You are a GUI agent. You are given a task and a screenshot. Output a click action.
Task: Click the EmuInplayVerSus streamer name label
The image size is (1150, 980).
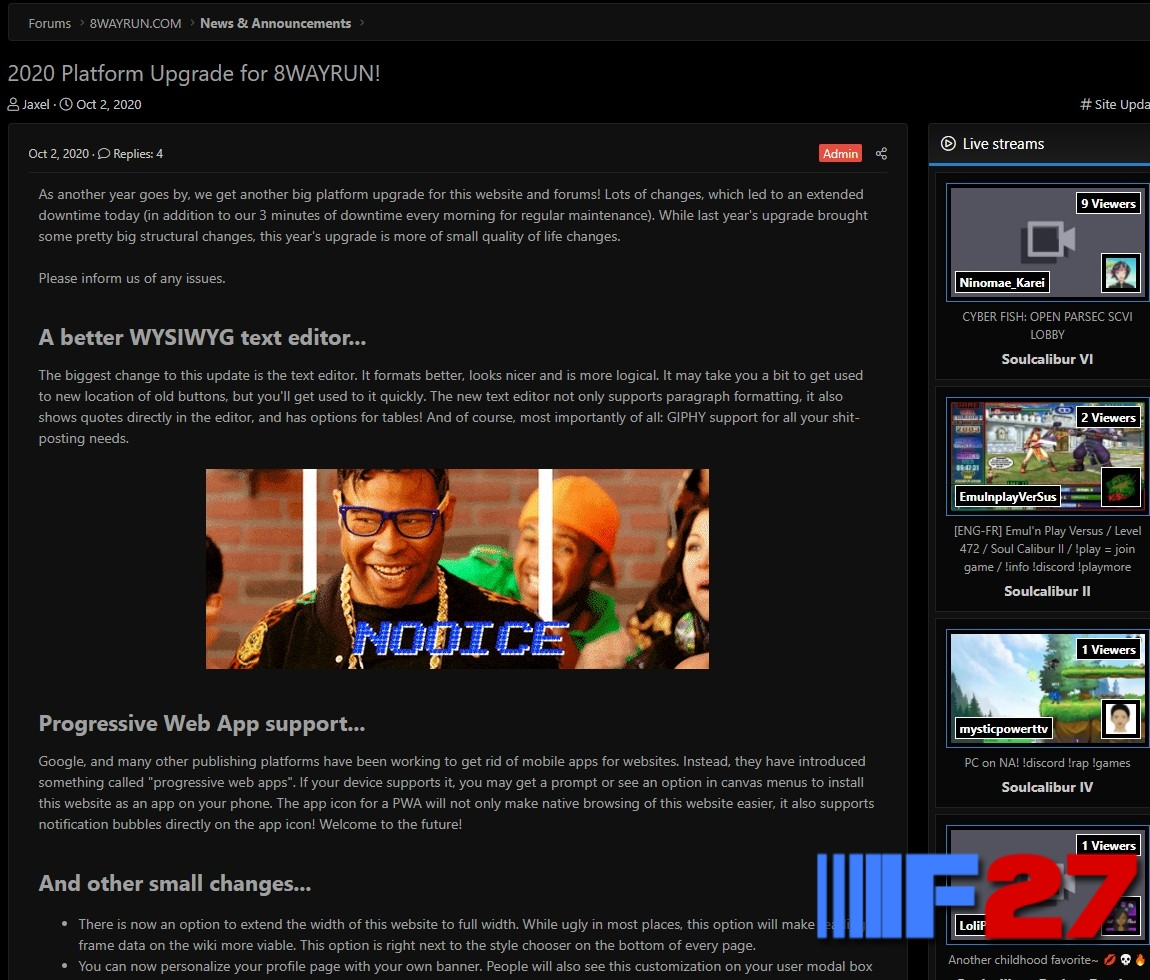(1007, 497)
